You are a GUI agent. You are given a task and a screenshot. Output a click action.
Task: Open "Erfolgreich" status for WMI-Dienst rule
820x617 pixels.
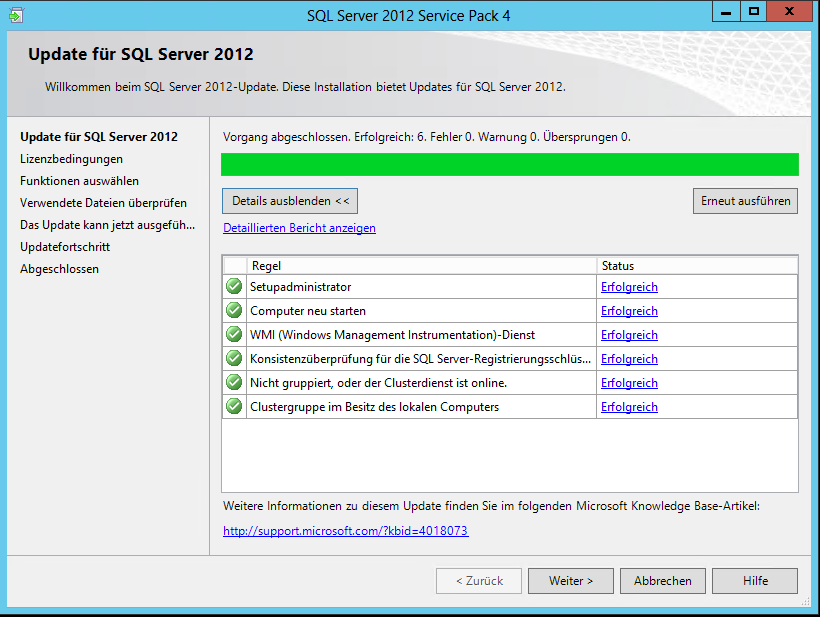(x=629, y=335)
